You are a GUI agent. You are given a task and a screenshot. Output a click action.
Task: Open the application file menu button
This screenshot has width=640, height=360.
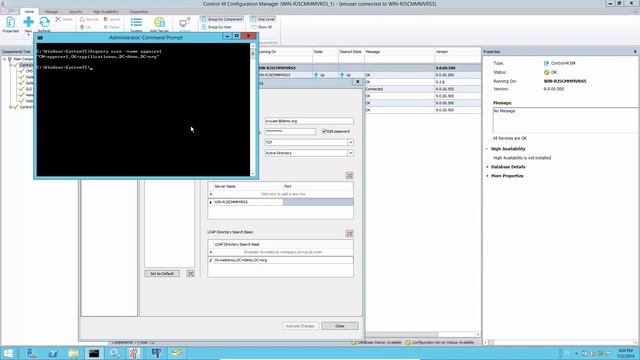pyautogui.click(x=10, y=11)
